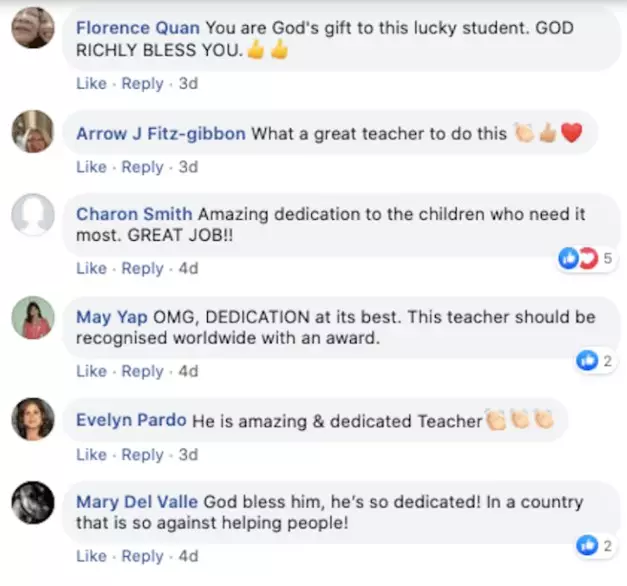Click the 3d timestamp on Florence Quan's comment
627x586 pixels.
click(x=188, y=84)
